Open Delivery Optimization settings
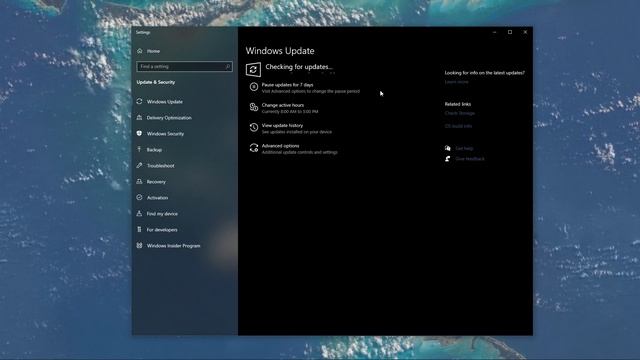This screenshot has width=640, height=360. tap(164, 118)
